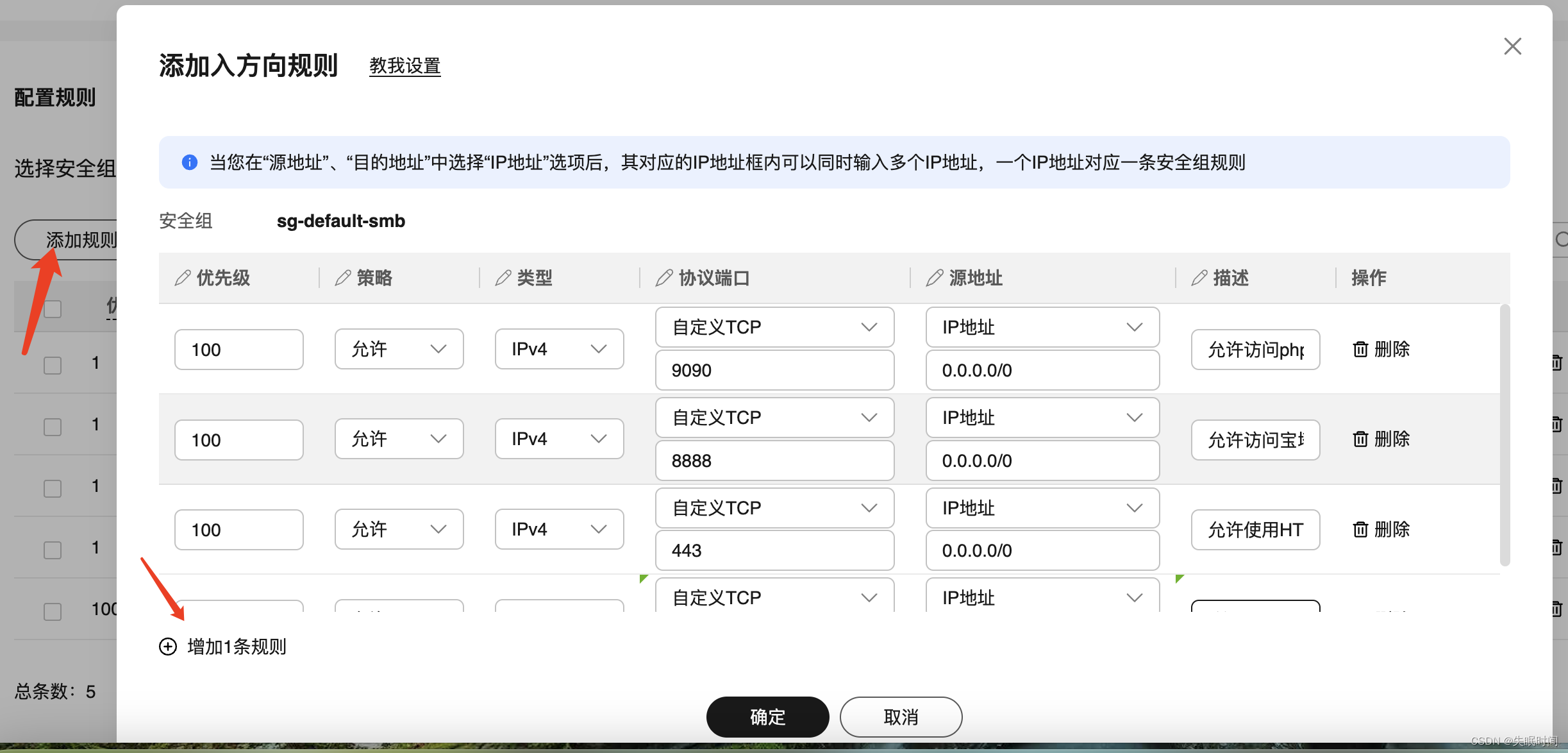Screen dimensions: 1568x753
Task: Close the add inbound rule dialog
Action: [1512, 46]
